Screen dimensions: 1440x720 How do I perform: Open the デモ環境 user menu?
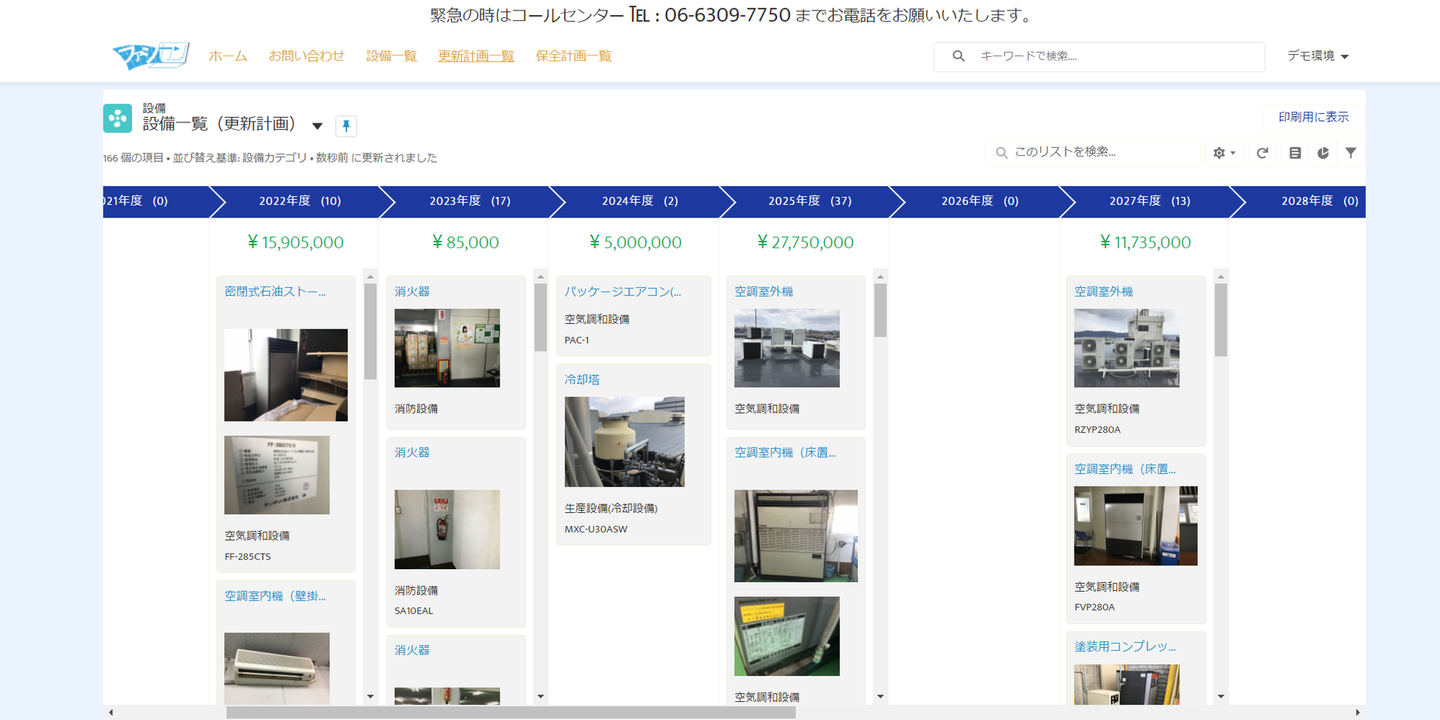[x=1318, y=56]
